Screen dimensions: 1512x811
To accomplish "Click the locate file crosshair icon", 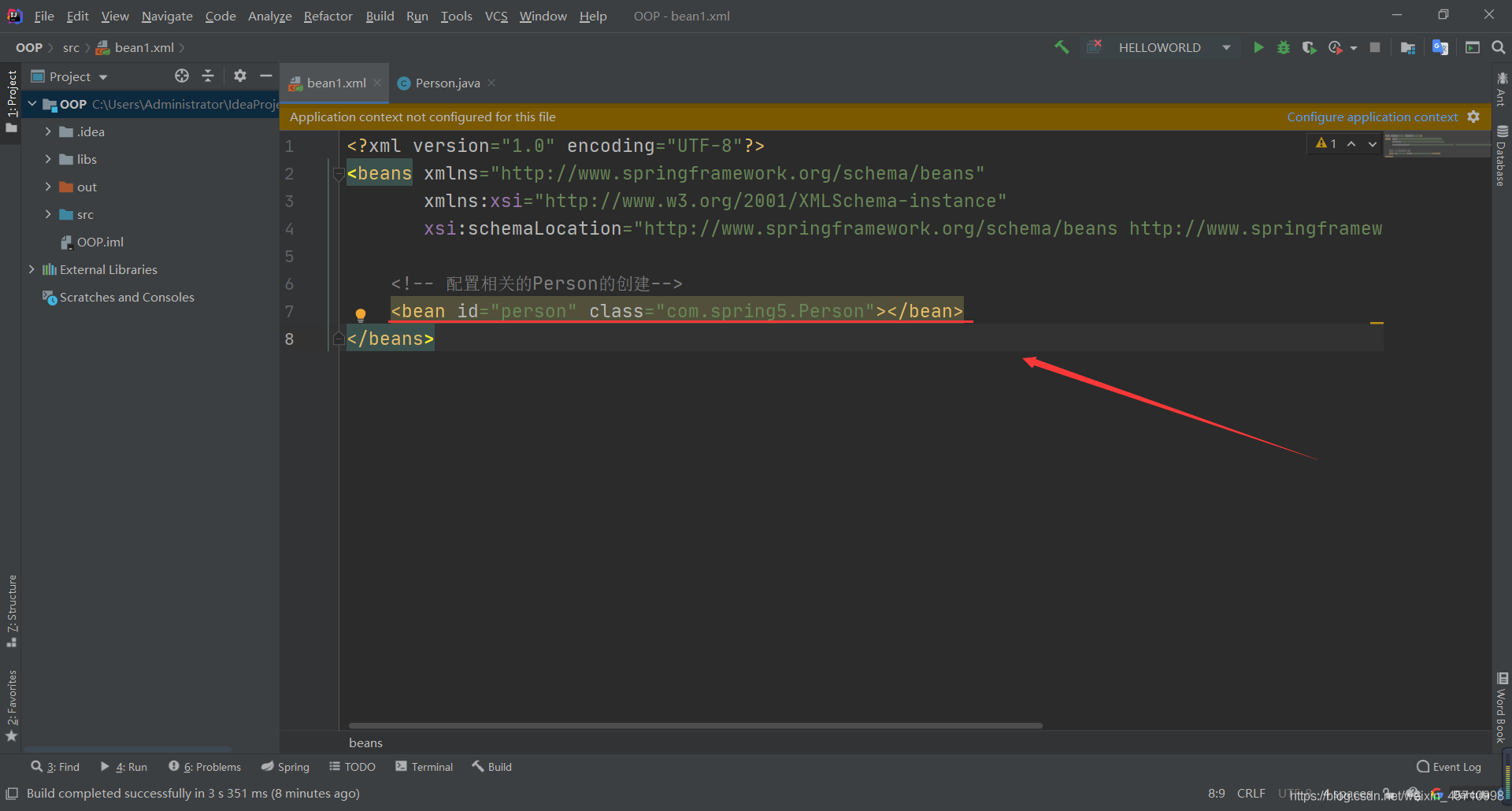I will (182, 76).
